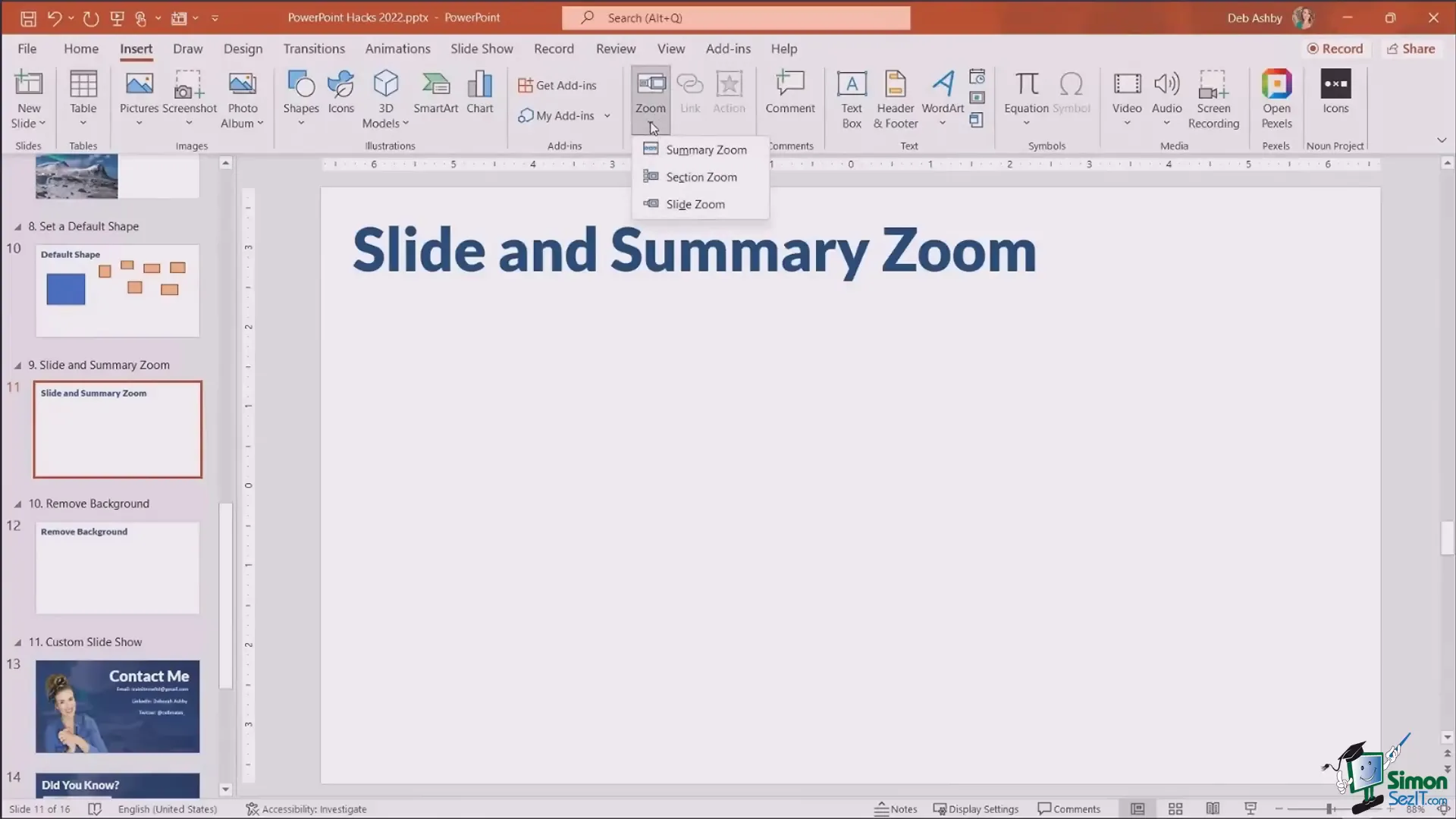Viewport: 1456px width, 819px height.
Task: Insert Audio
Action: coord(1166,100)
